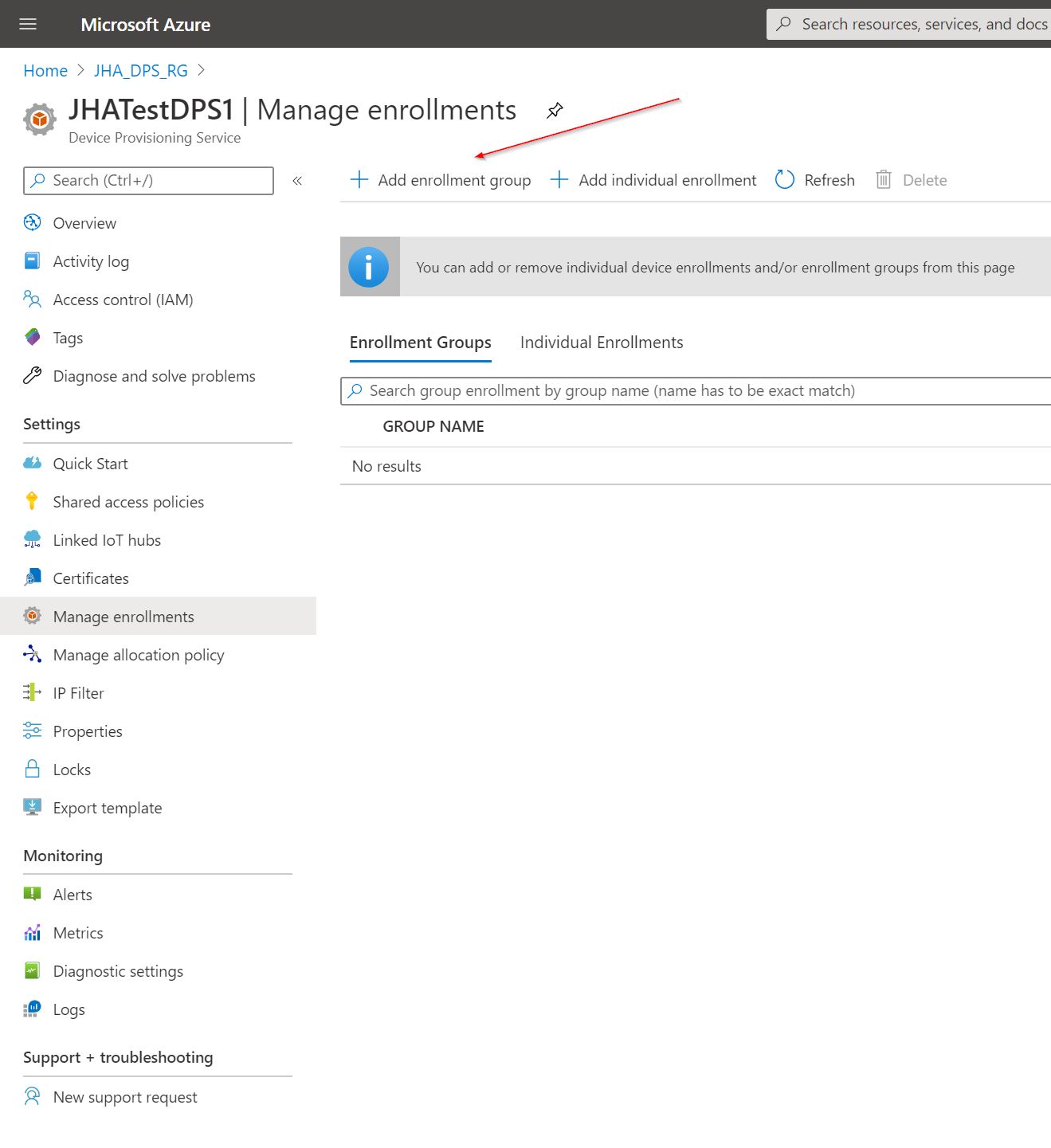Collapse the sidebar with the double-chevron
This screenshot has width=1051, height=1148.
pyautogui.click(x=296, y=181)
